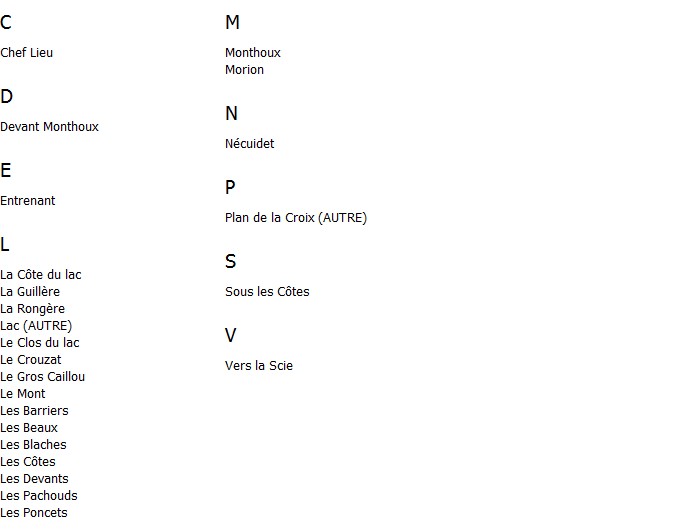Viewport: 675px width, 529px height.
Task: Select Sous les Côtes
Action: [x=267, y=292]
